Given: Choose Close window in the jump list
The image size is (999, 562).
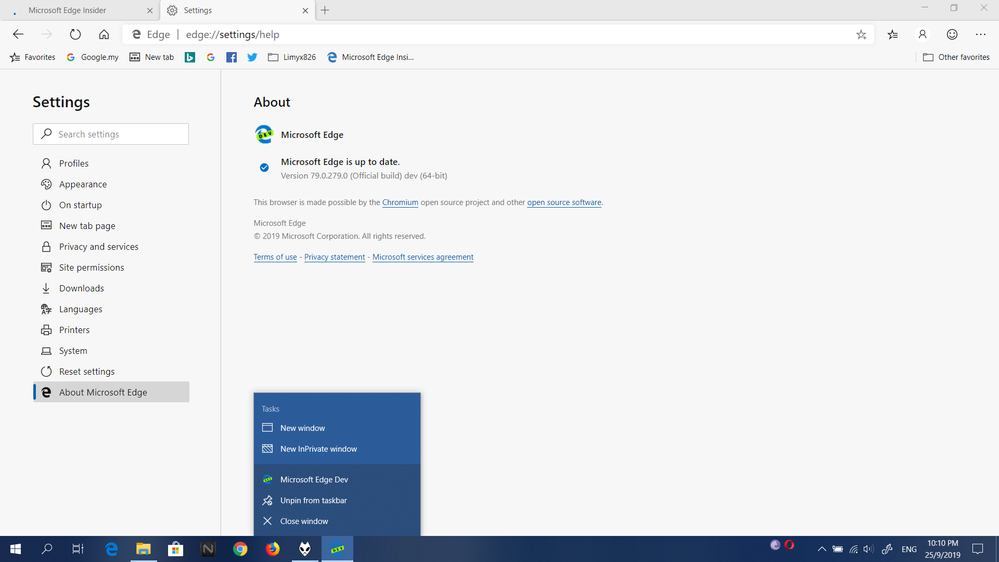Looking at the screenshot, I should coord(337,521).
